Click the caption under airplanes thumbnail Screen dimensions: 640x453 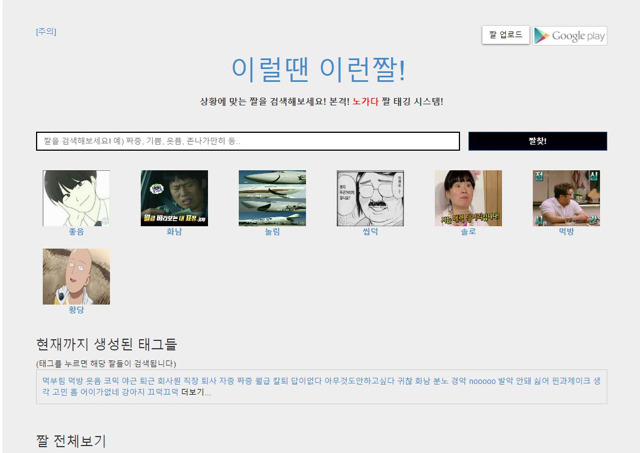pyautogui.click(x=272, y=231)
